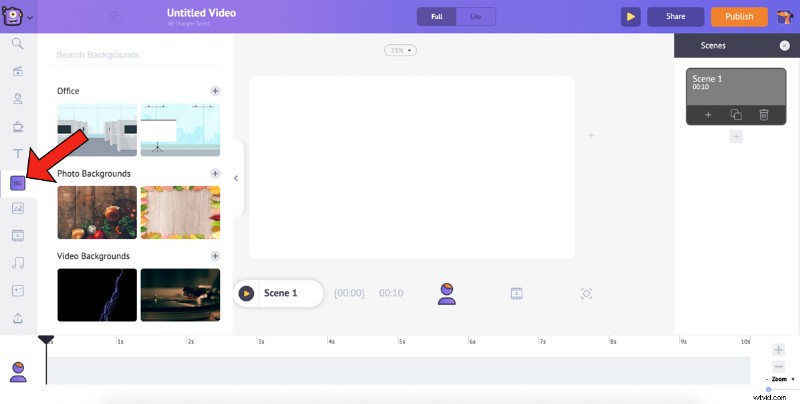Open the BG backgrounds library
Image resolution: width=800 pixels, height=404 pixels.
click(x=18, y=183)
